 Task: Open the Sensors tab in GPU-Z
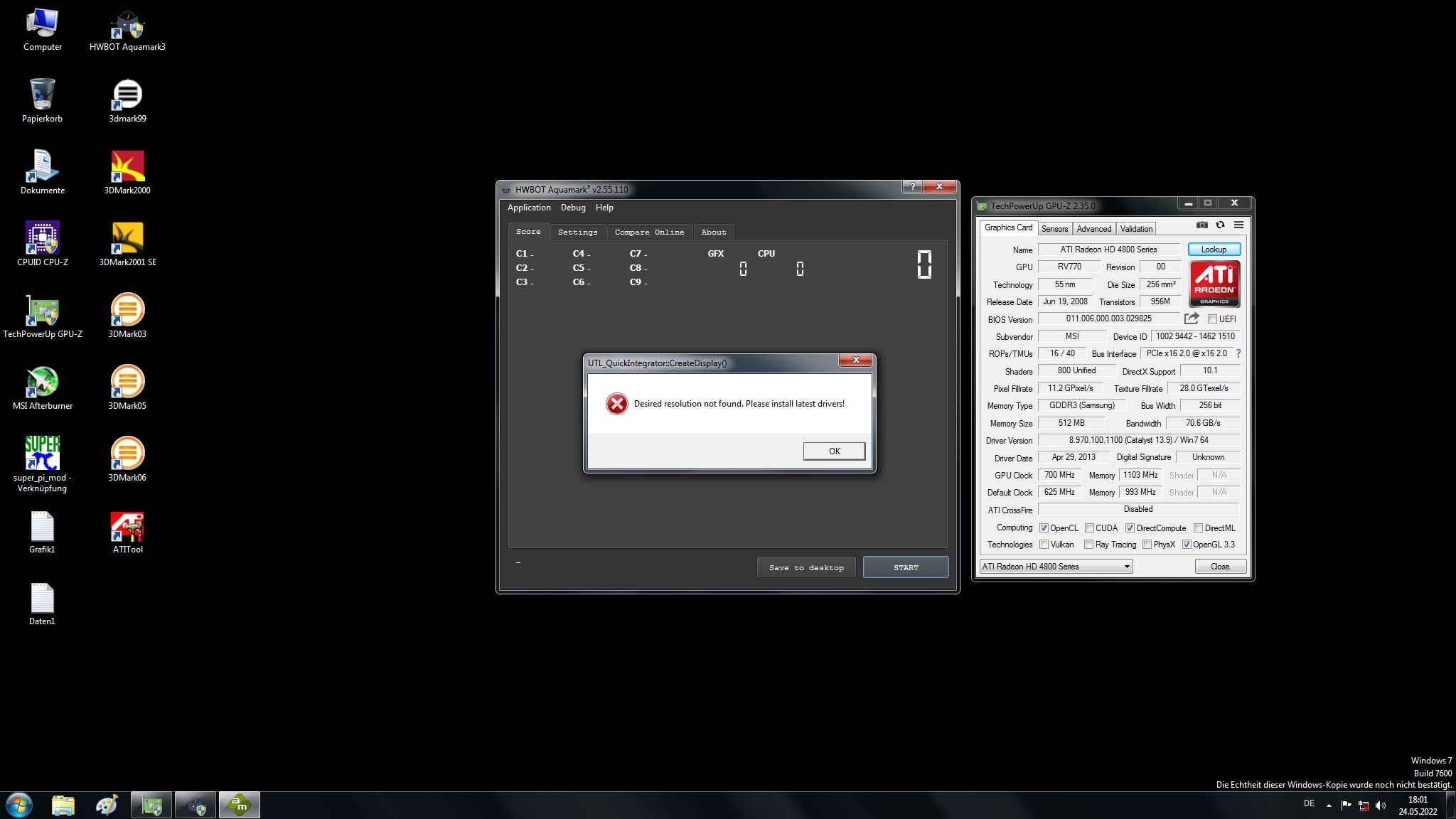1054,229
